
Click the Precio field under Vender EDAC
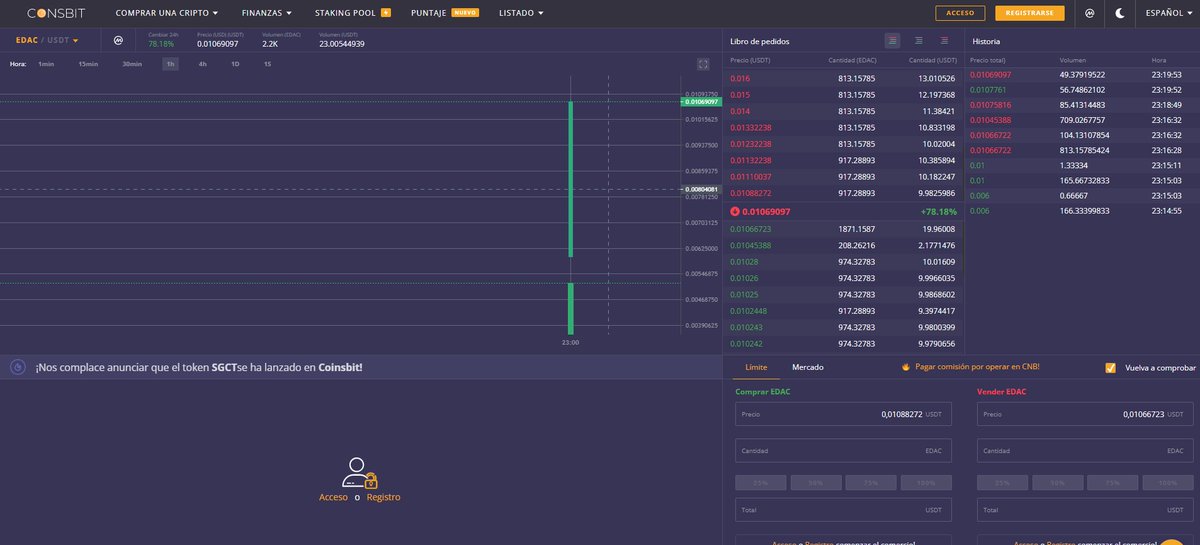[1085, 414]
